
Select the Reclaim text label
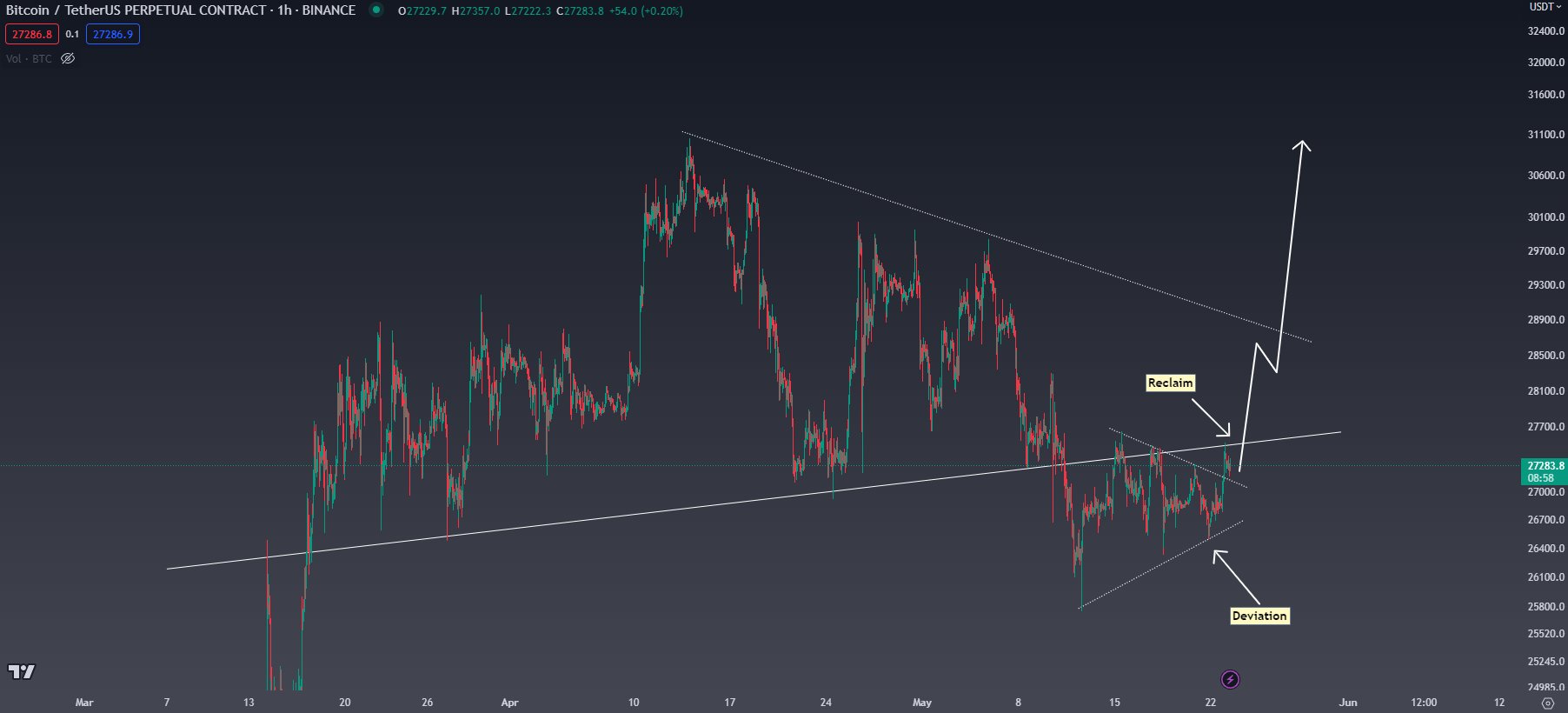(1170, 383)
